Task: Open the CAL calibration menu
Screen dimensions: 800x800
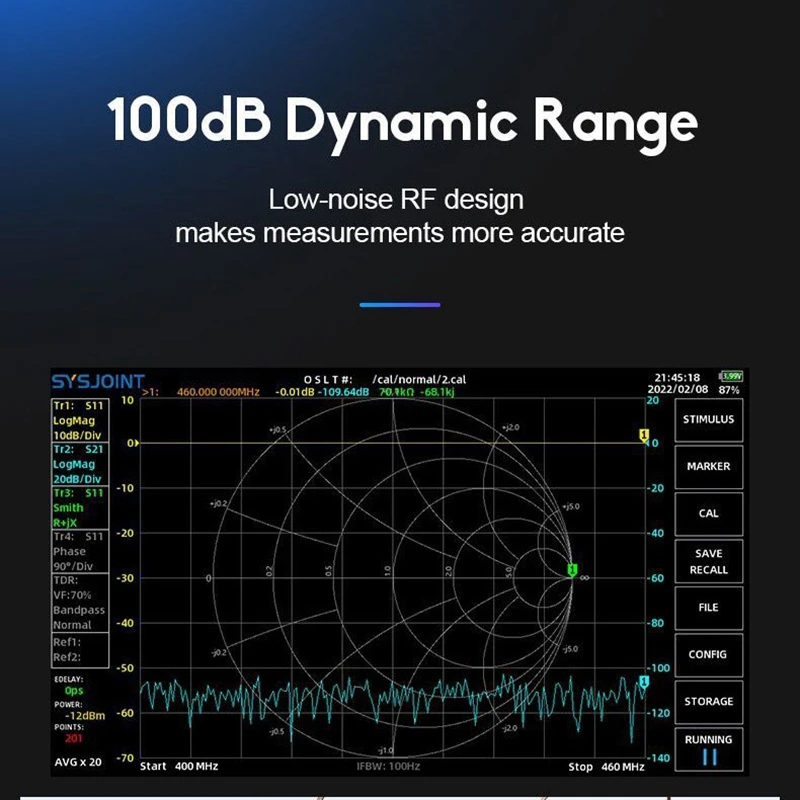Action: [709, 514]
